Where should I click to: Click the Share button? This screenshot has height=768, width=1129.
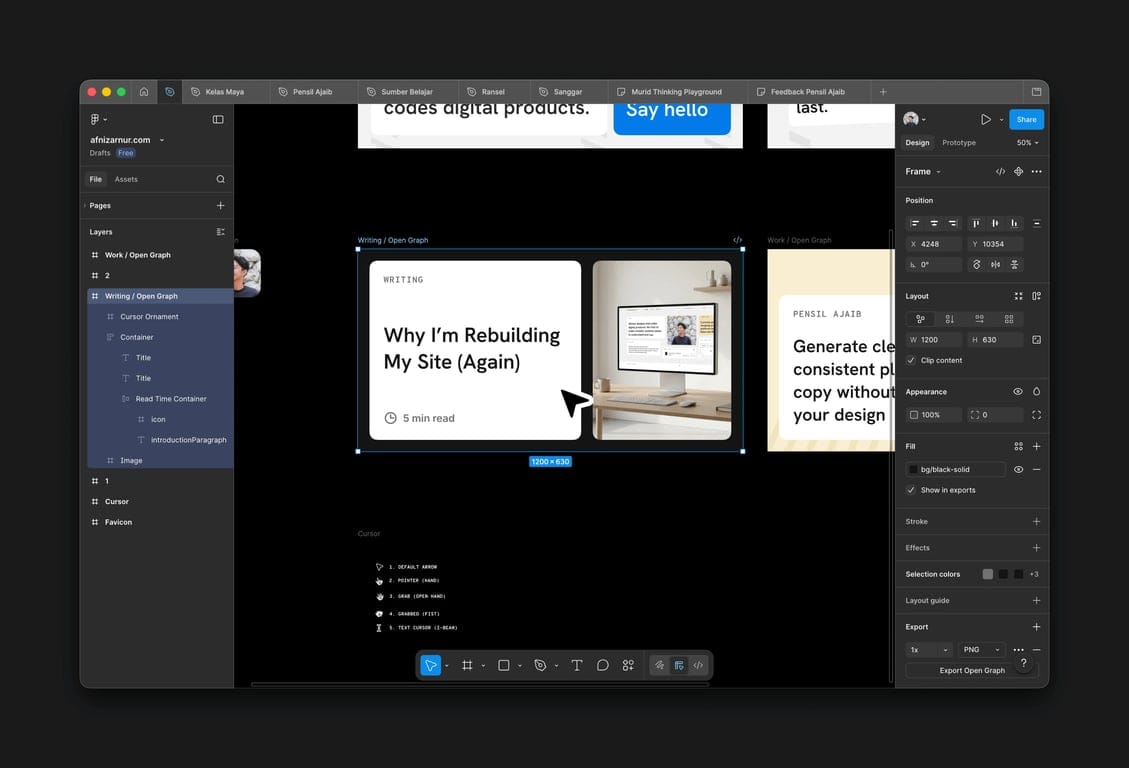tap(1026, 118)
